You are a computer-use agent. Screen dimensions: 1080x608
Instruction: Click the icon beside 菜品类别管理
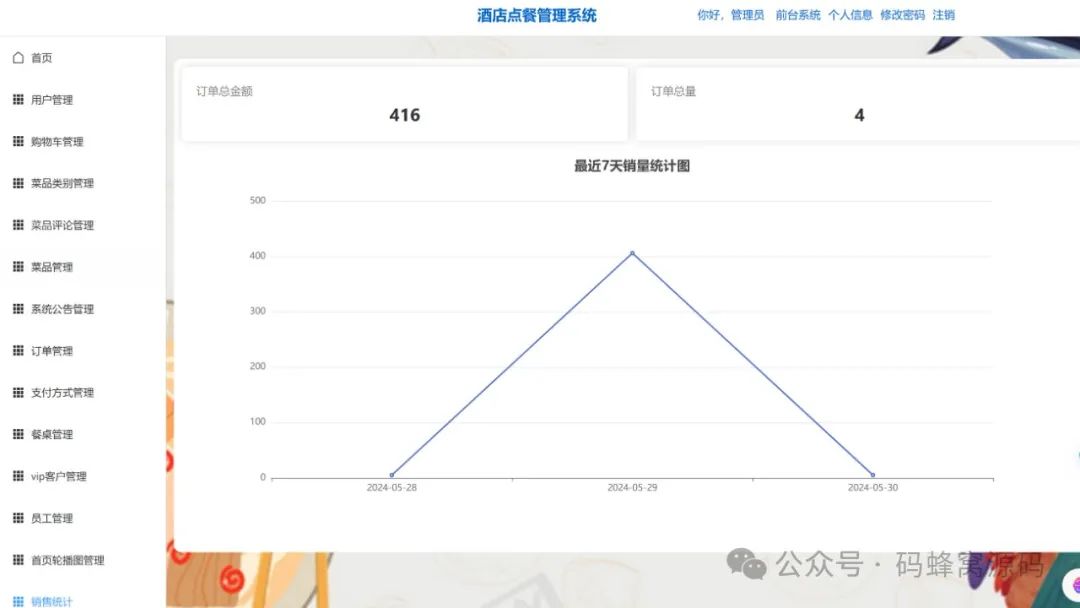coord(17,183)
